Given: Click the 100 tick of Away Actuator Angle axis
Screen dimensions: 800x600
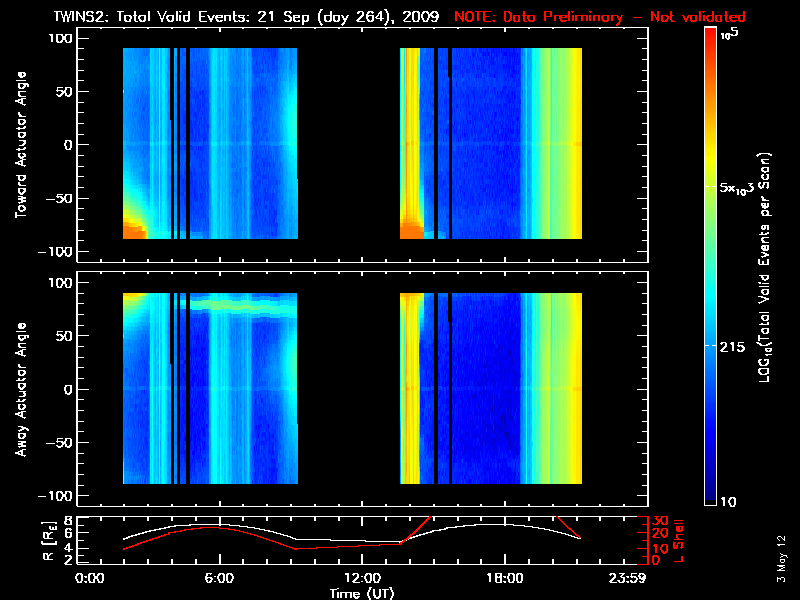Looking at the screenshot, I should coord(60,282).
